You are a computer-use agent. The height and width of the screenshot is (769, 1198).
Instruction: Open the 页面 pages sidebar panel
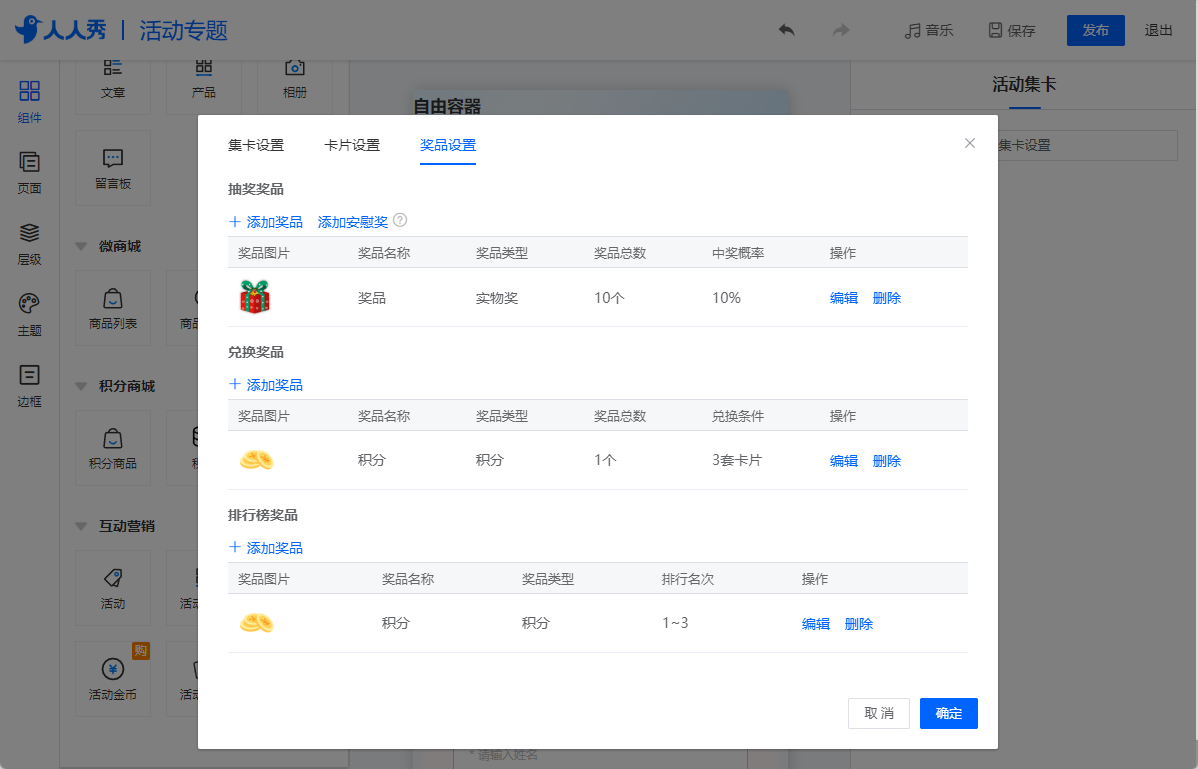tap(29, 173)
